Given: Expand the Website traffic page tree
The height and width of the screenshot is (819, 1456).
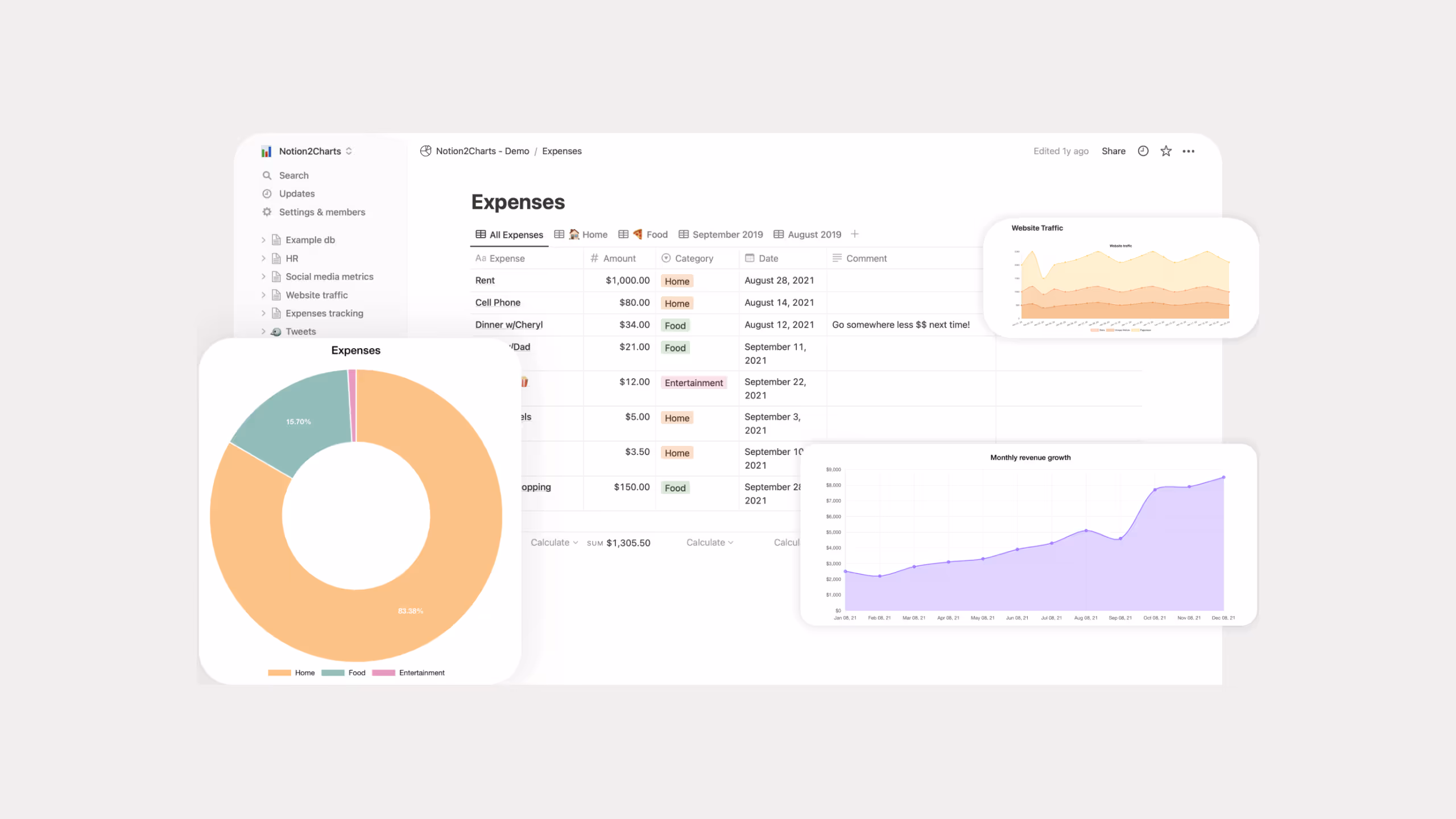Looking at the screenshot, I should click(x=263, y=295).
